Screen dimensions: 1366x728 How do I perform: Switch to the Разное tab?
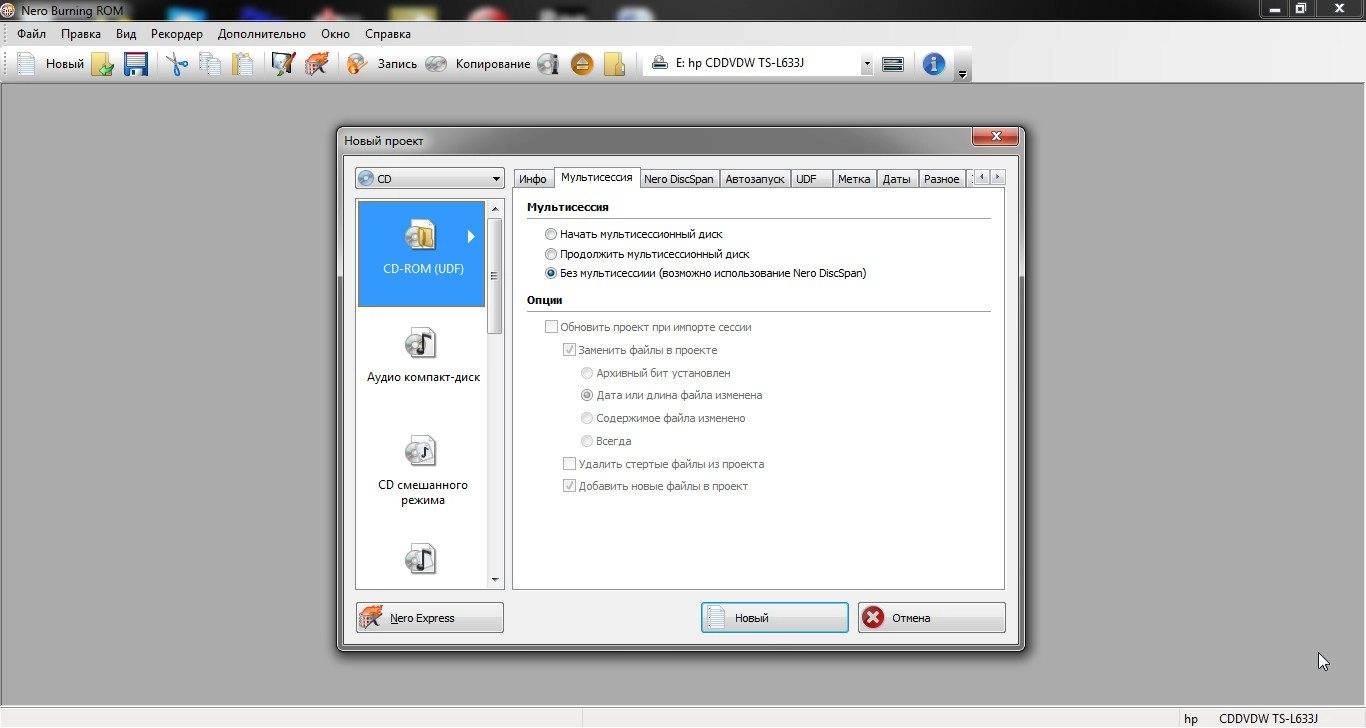click(942, 179)
